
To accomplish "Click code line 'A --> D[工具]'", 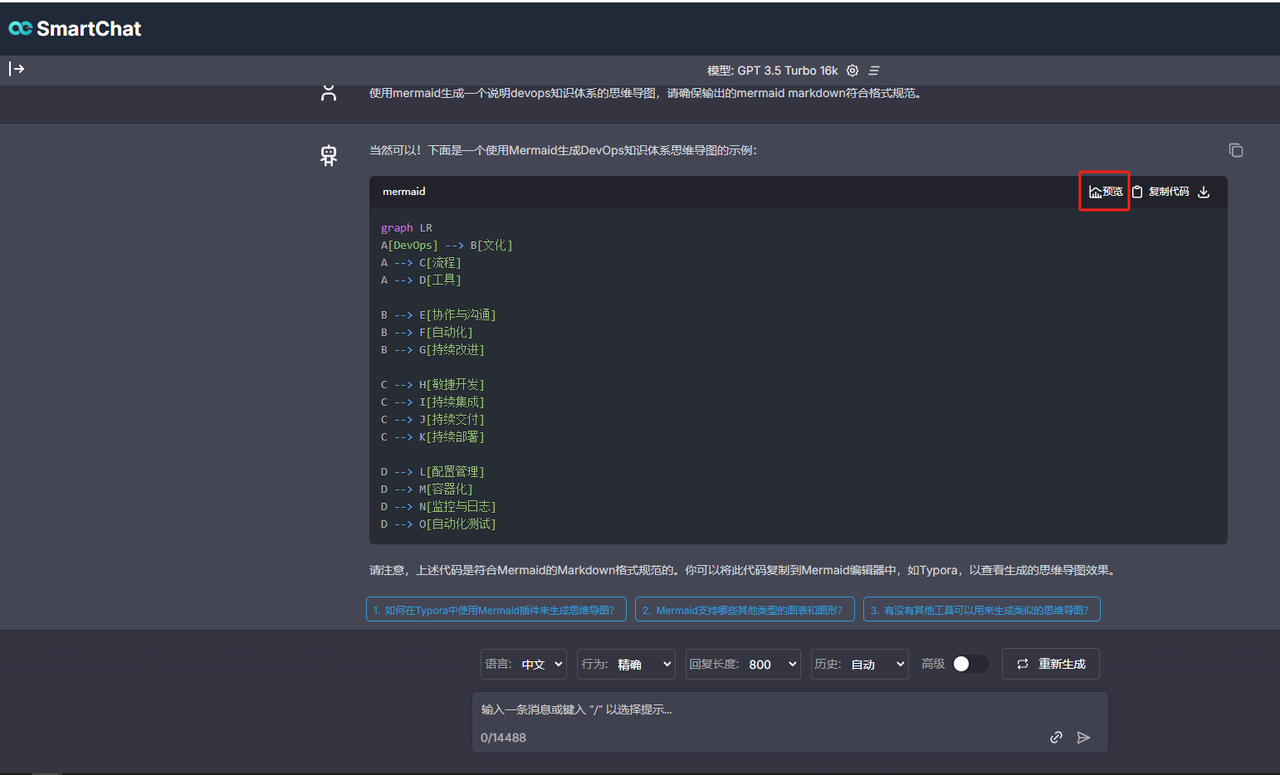I will pyautogui.click(x=421, y=280).
